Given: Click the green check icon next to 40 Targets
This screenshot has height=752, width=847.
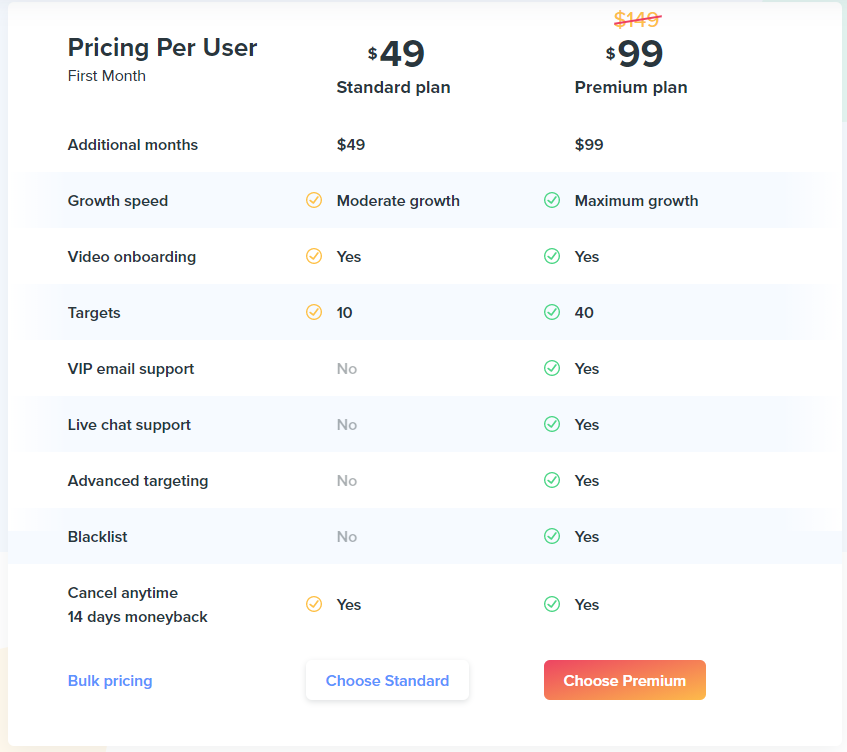Looking at the screenshot, I should (x=551, y=312).
